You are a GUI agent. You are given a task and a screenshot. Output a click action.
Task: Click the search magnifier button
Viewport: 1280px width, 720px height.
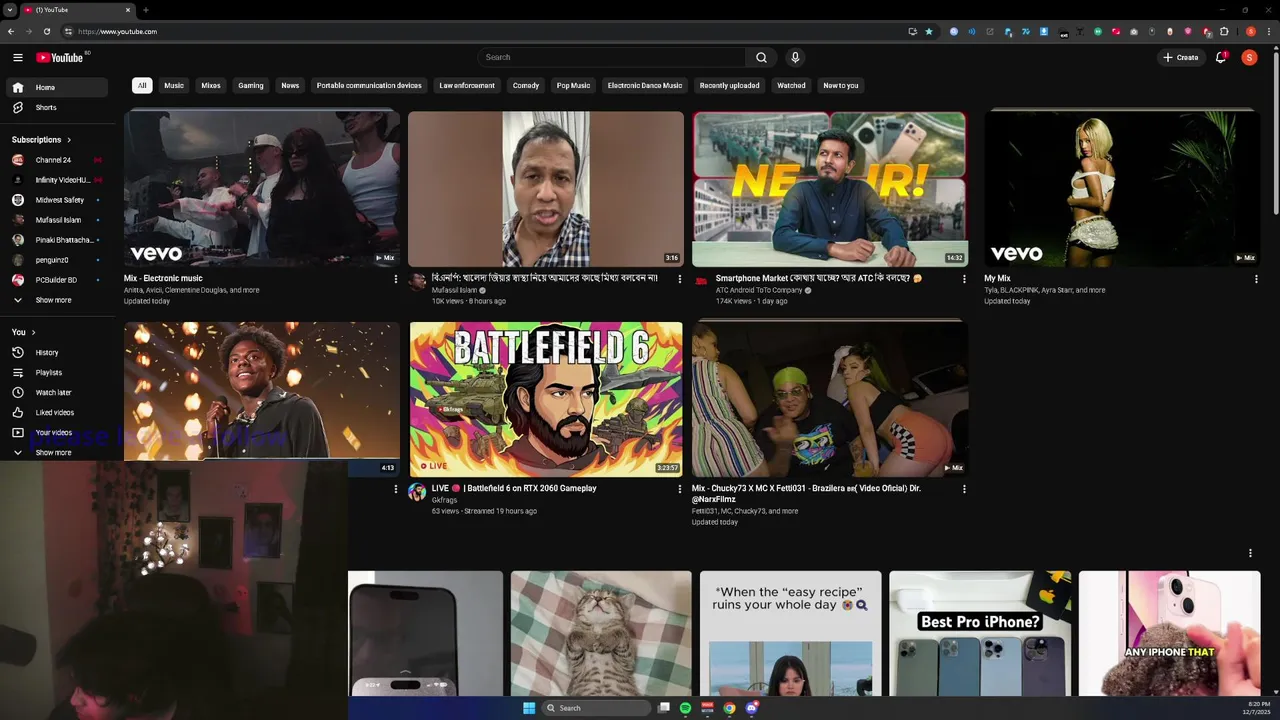coord(761,57)
